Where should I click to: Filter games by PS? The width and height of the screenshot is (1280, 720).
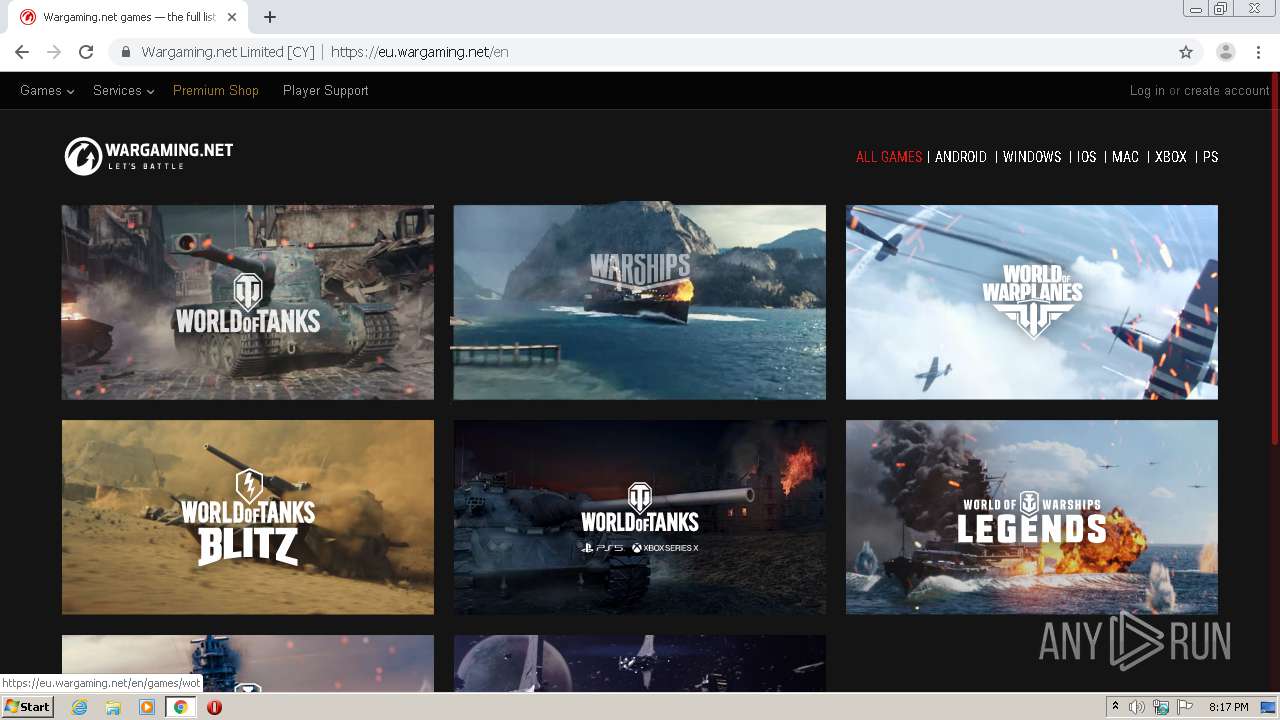pyautogui.click(x=1211, y=157)
